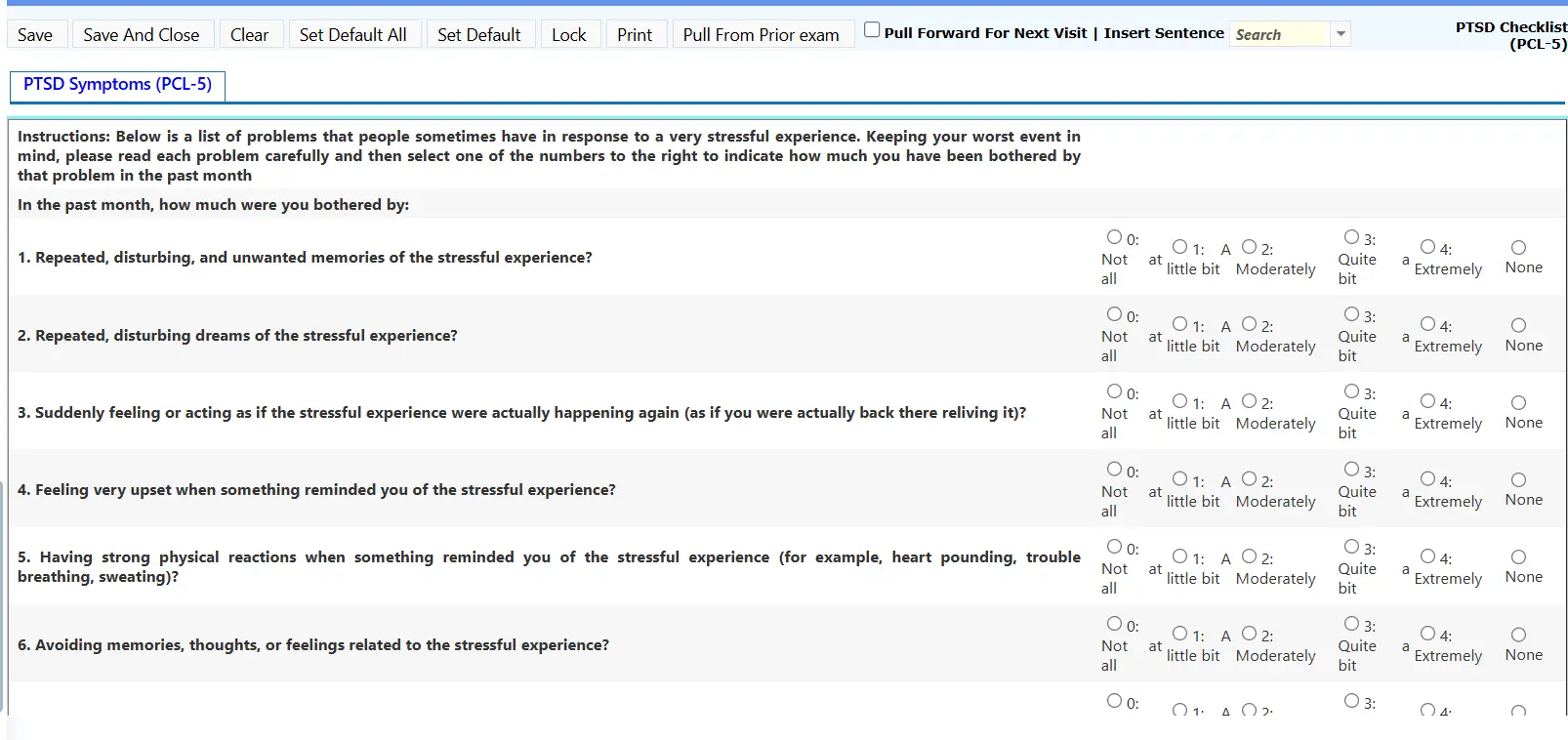
Task: Select '0: Not at all' for question 1
Action: (1114, 237)
